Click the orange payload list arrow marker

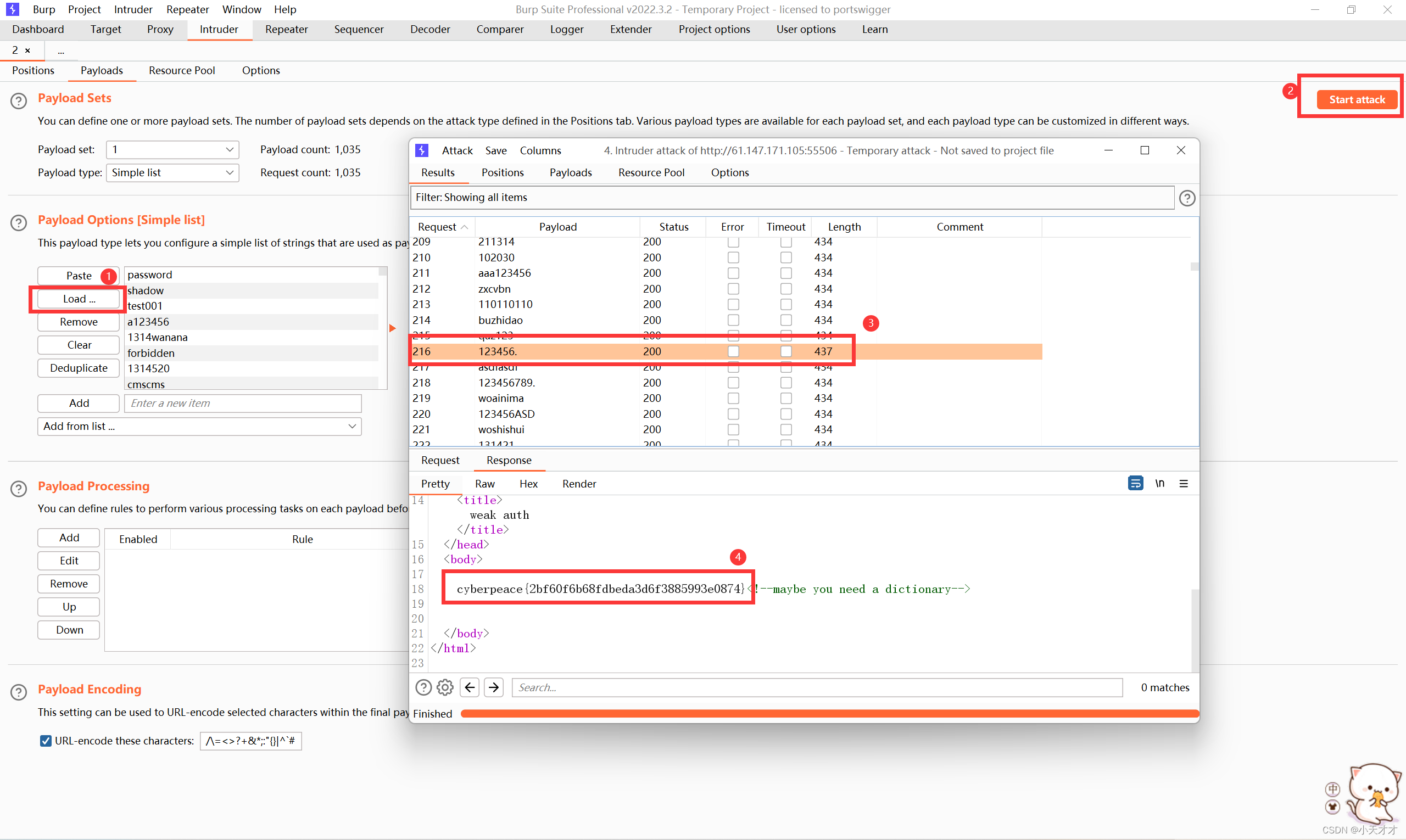click(x=392, y=328)
